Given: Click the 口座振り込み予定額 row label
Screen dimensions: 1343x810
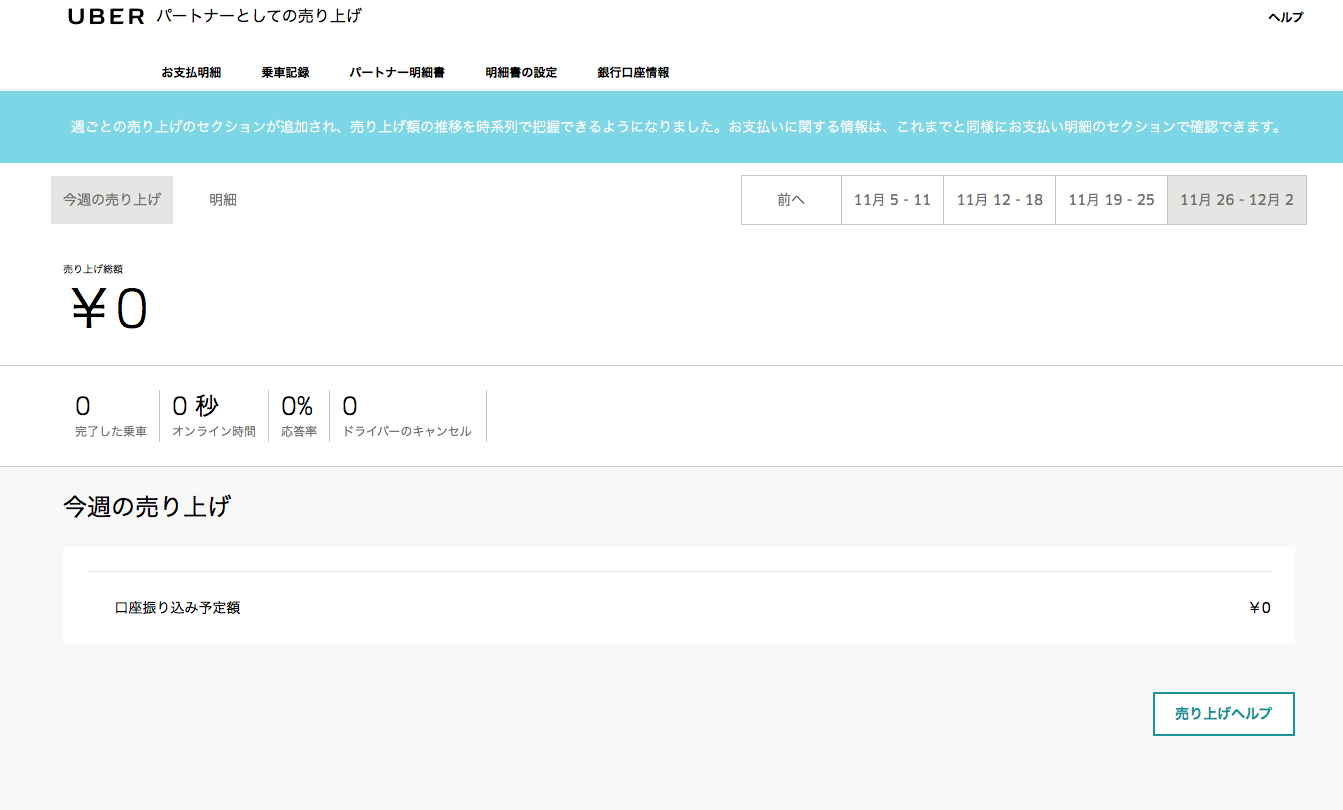Looking at the screenshot, I should click(x=177, y=608).
